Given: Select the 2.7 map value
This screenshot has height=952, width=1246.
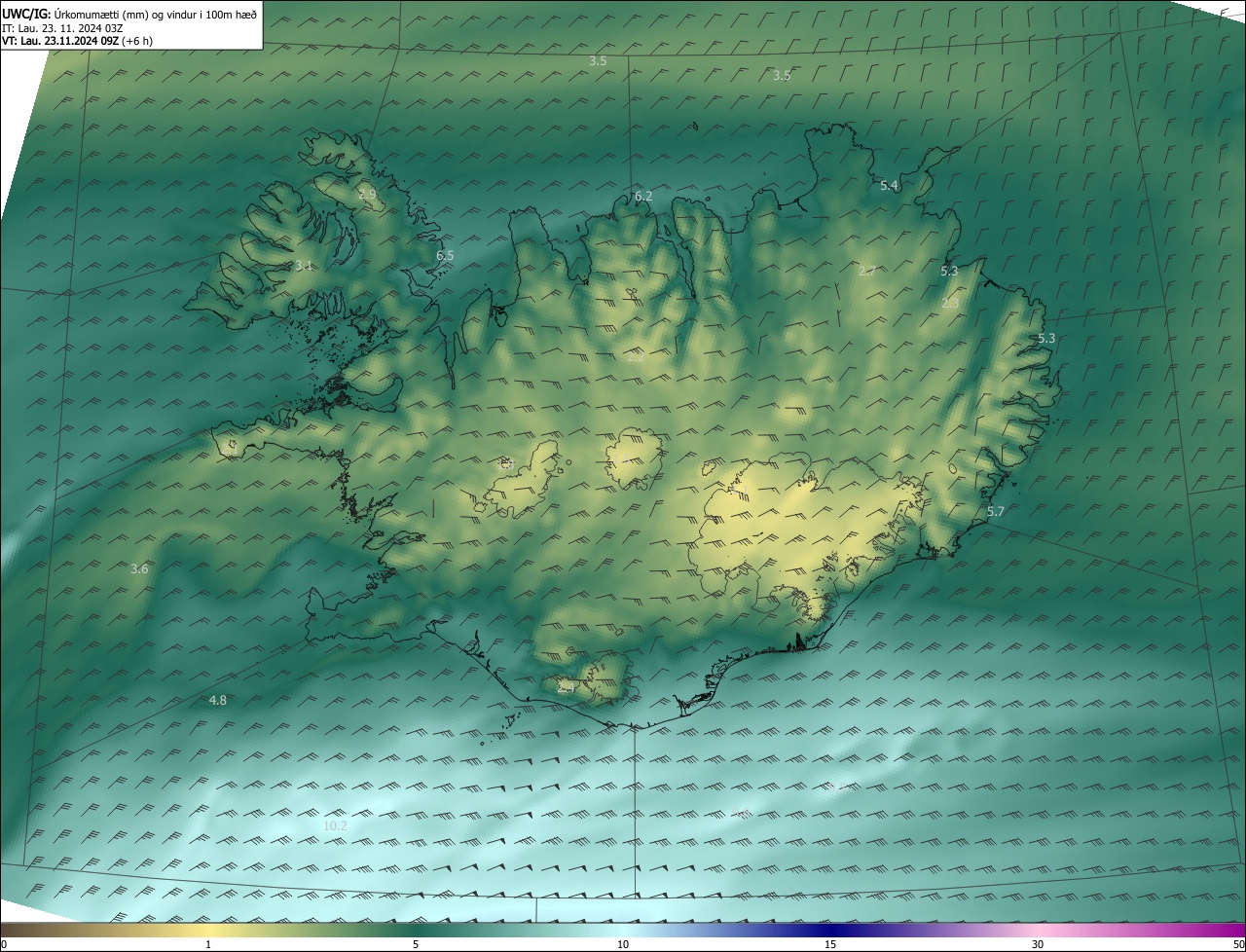Looking at the screenshot, I should tap(866, 271).
